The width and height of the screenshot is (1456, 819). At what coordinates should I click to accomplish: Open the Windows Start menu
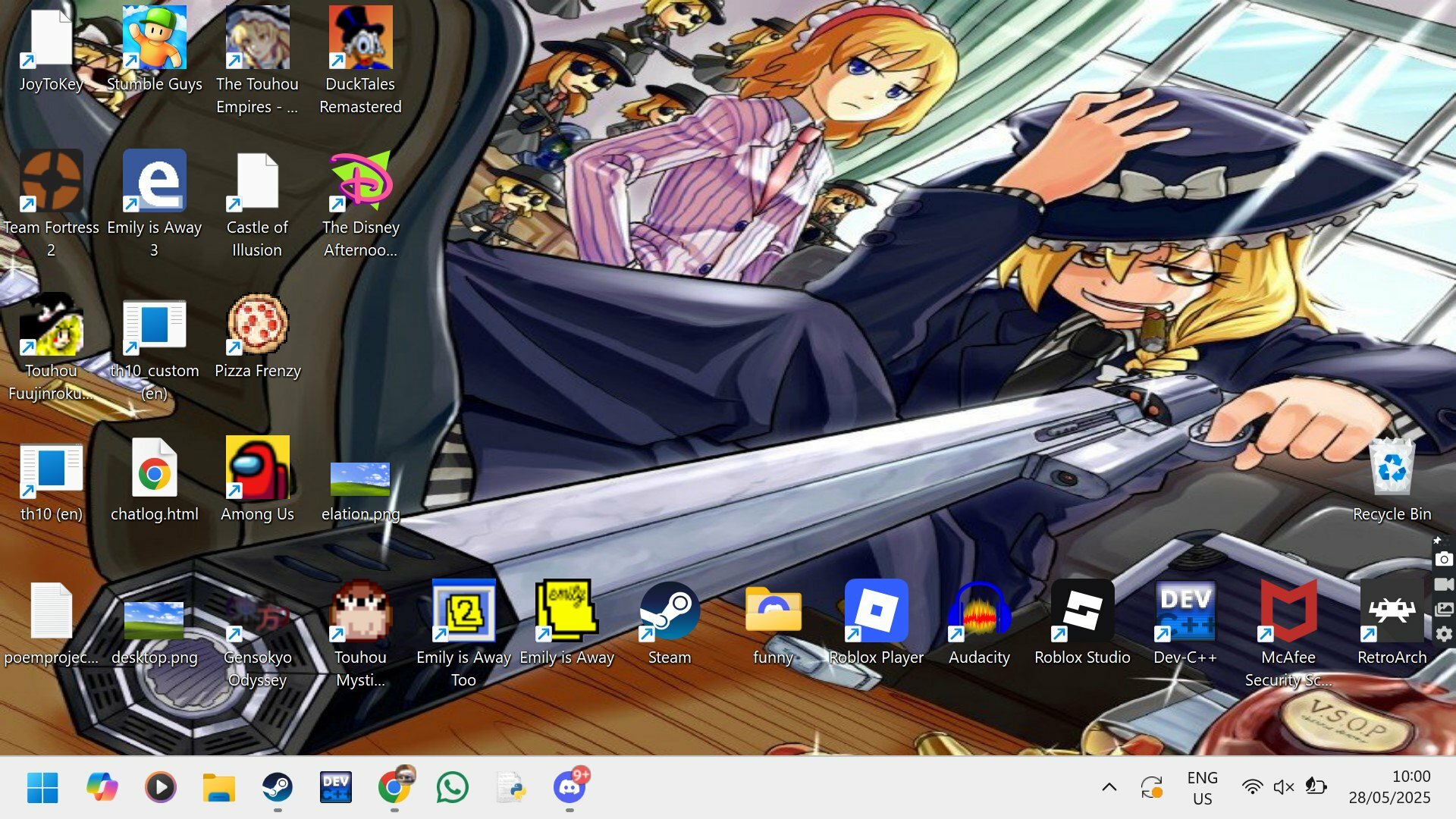click(x=42, y=787)
